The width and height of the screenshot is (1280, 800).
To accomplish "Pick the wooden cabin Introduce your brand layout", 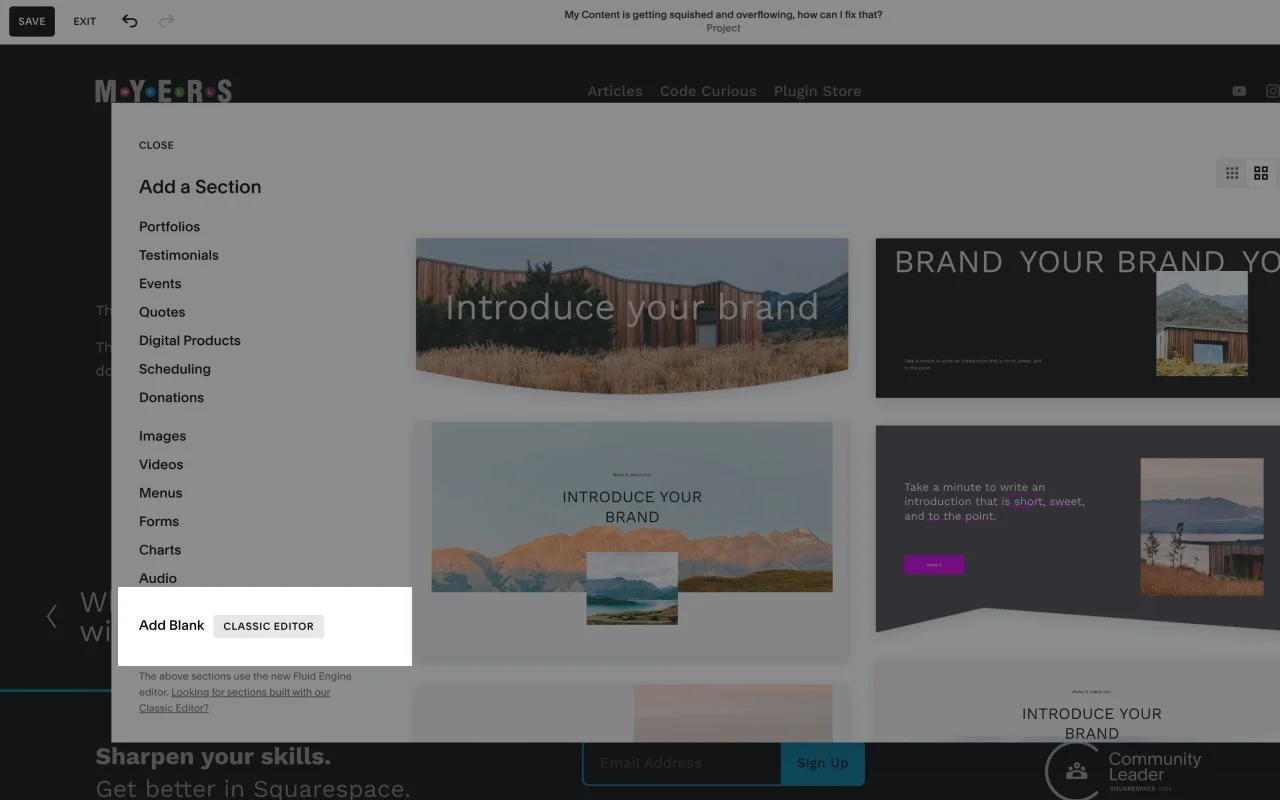I will point(632,316).
